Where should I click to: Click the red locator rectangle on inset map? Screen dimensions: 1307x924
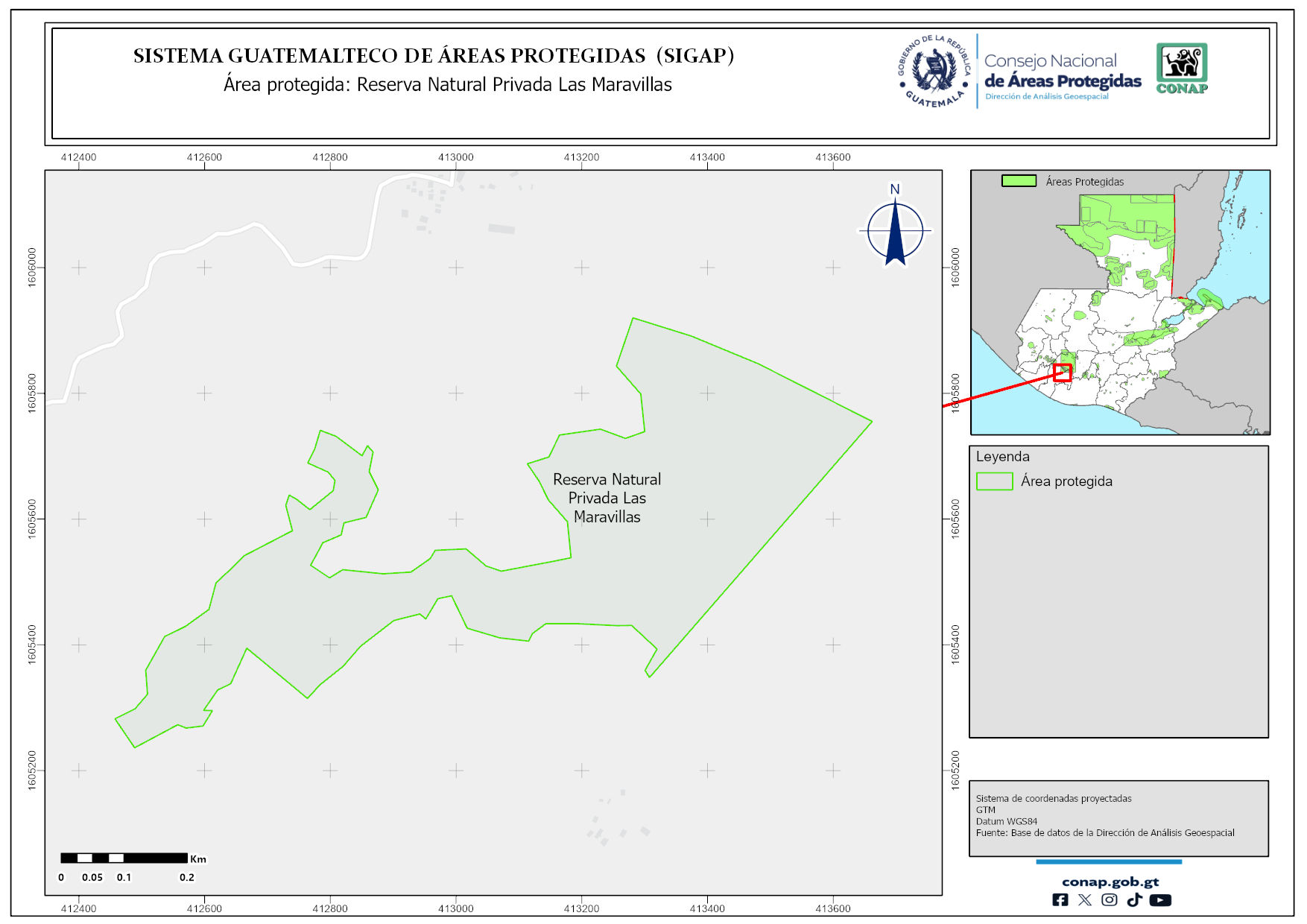point(1063,373)
